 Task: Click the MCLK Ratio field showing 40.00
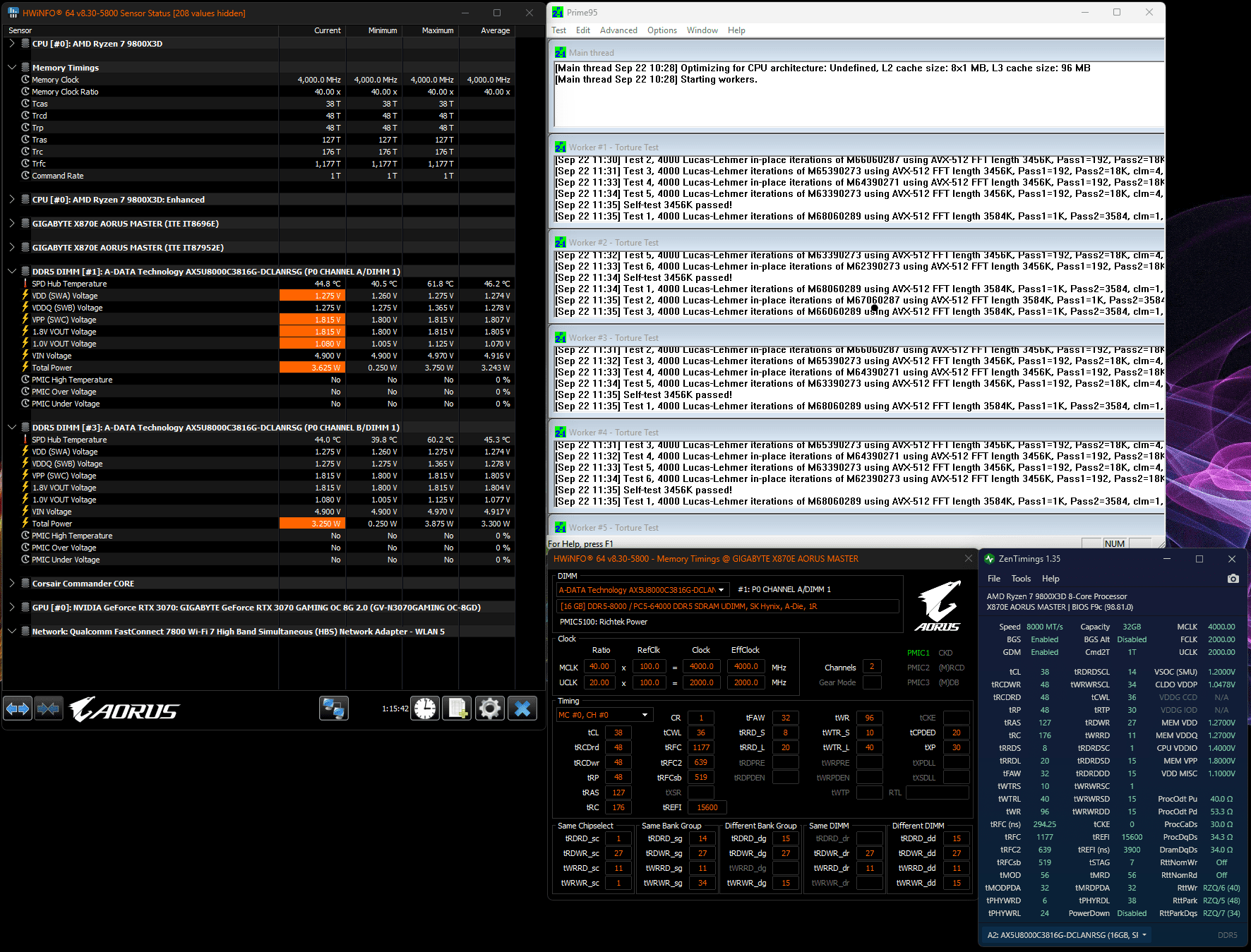(599, 667)
